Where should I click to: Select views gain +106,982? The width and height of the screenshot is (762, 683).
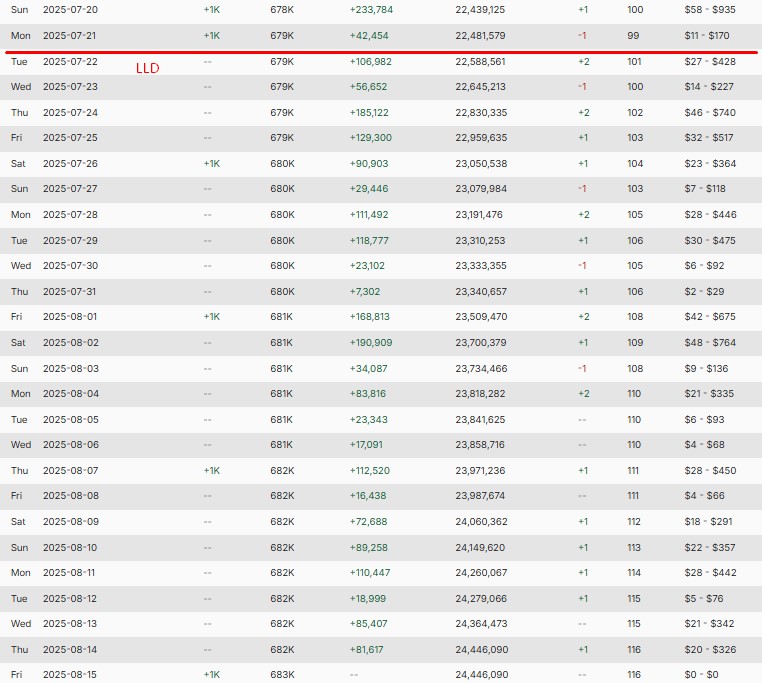pyautogui.click(x=370, y=62)
